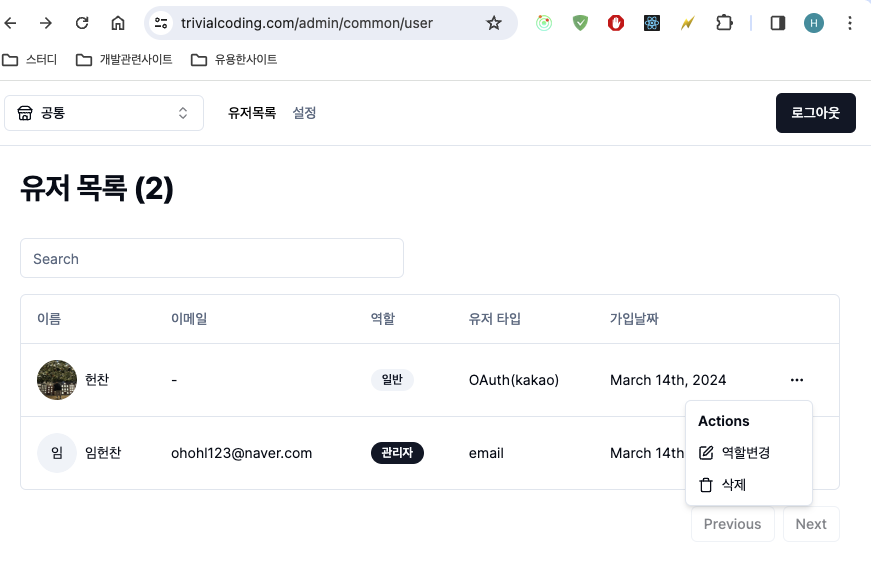
Task: Click the Search input field
Action: (212, 258)
